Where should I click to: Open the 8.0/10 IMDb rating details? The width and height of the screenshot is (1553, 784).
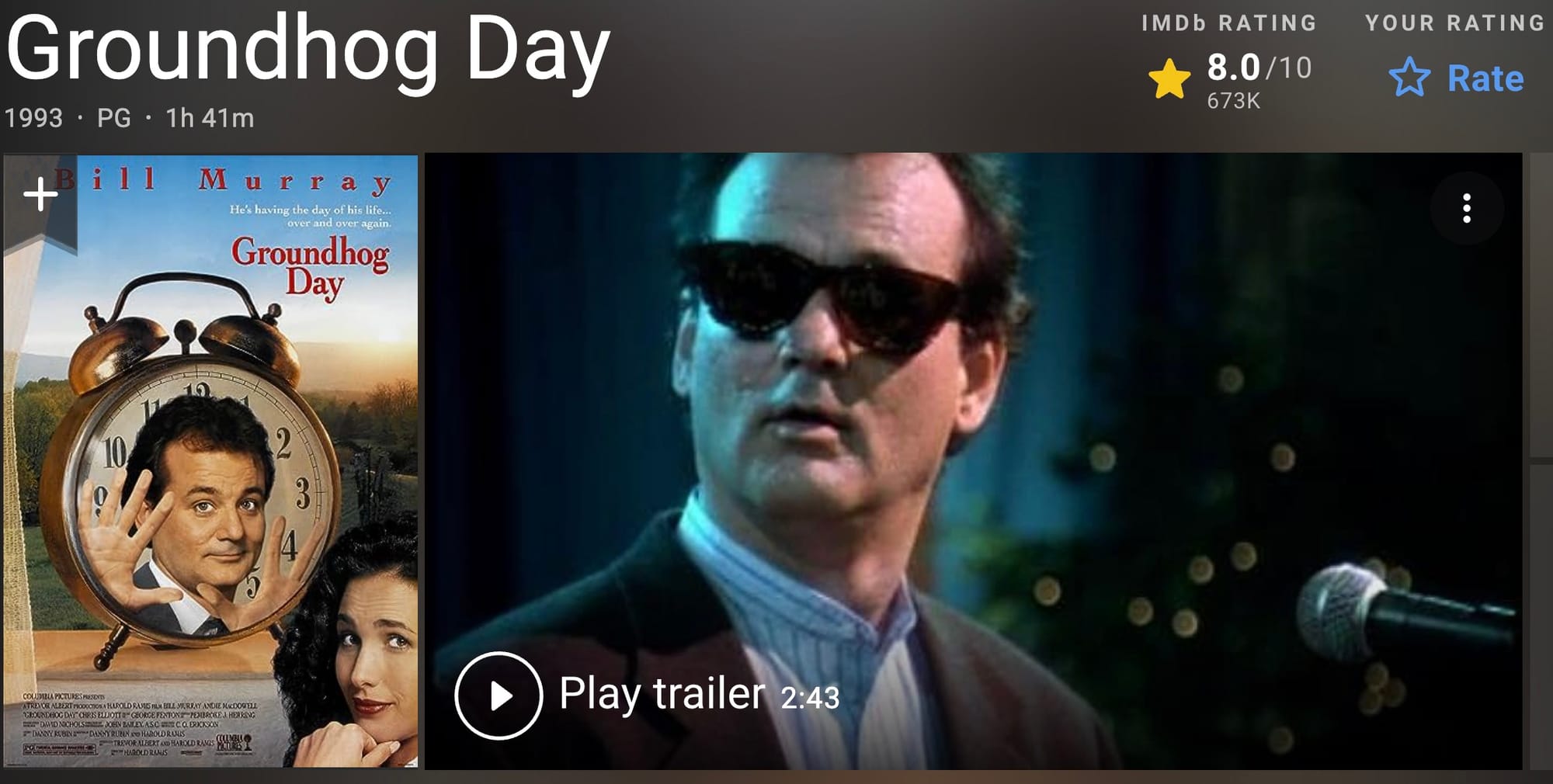[x=1259, y=68]
